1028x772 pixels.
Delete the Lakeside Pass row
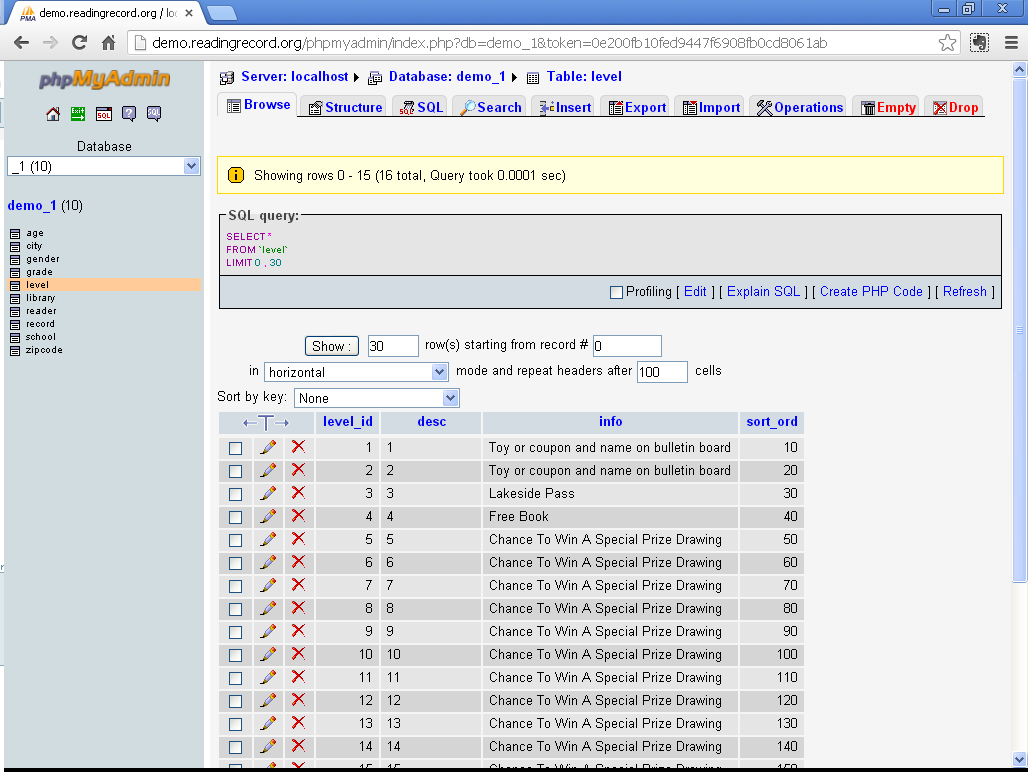298,493
